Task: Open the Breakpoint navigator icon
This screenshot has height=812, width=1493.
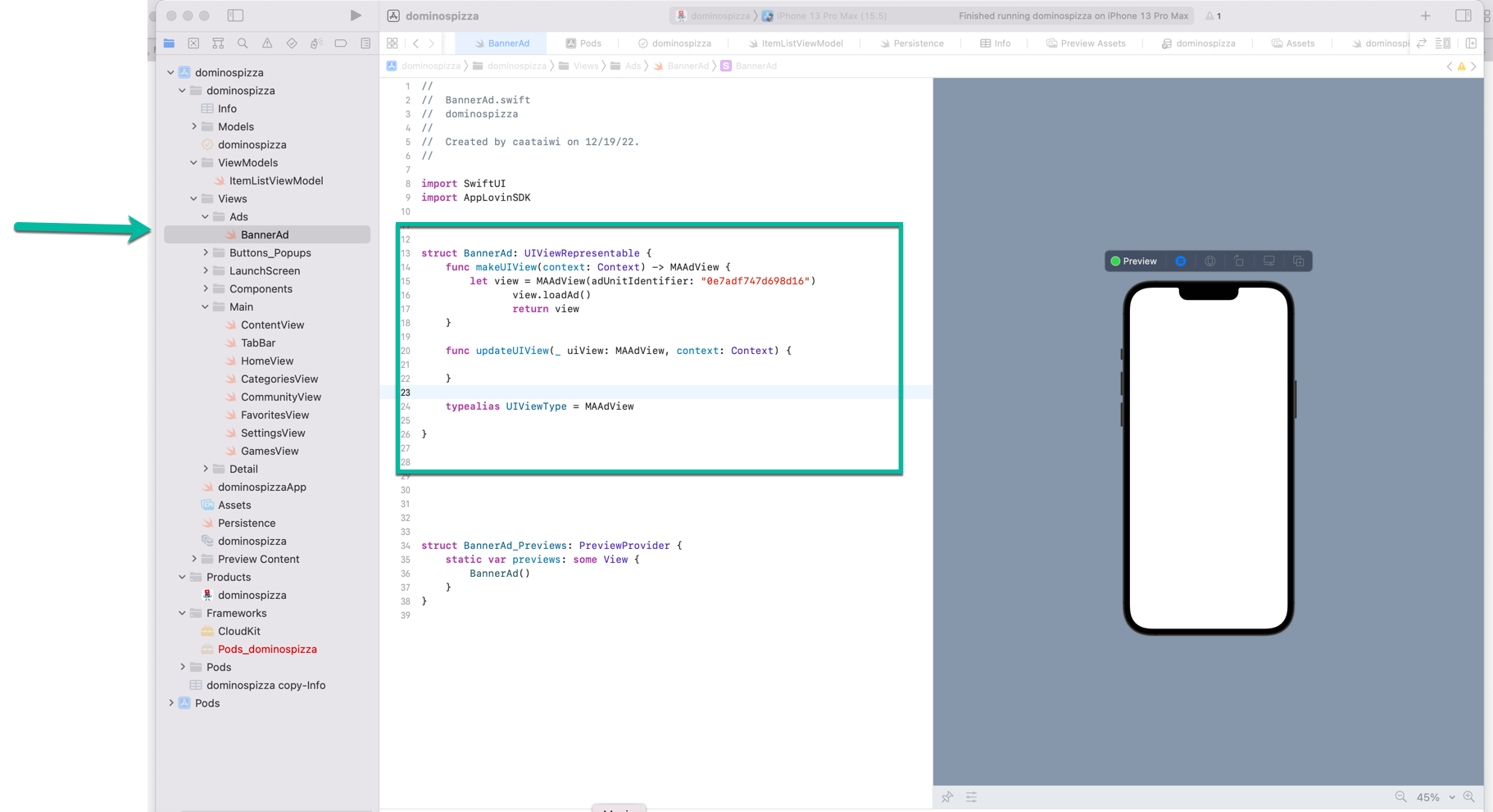Action: pos(340,43)
